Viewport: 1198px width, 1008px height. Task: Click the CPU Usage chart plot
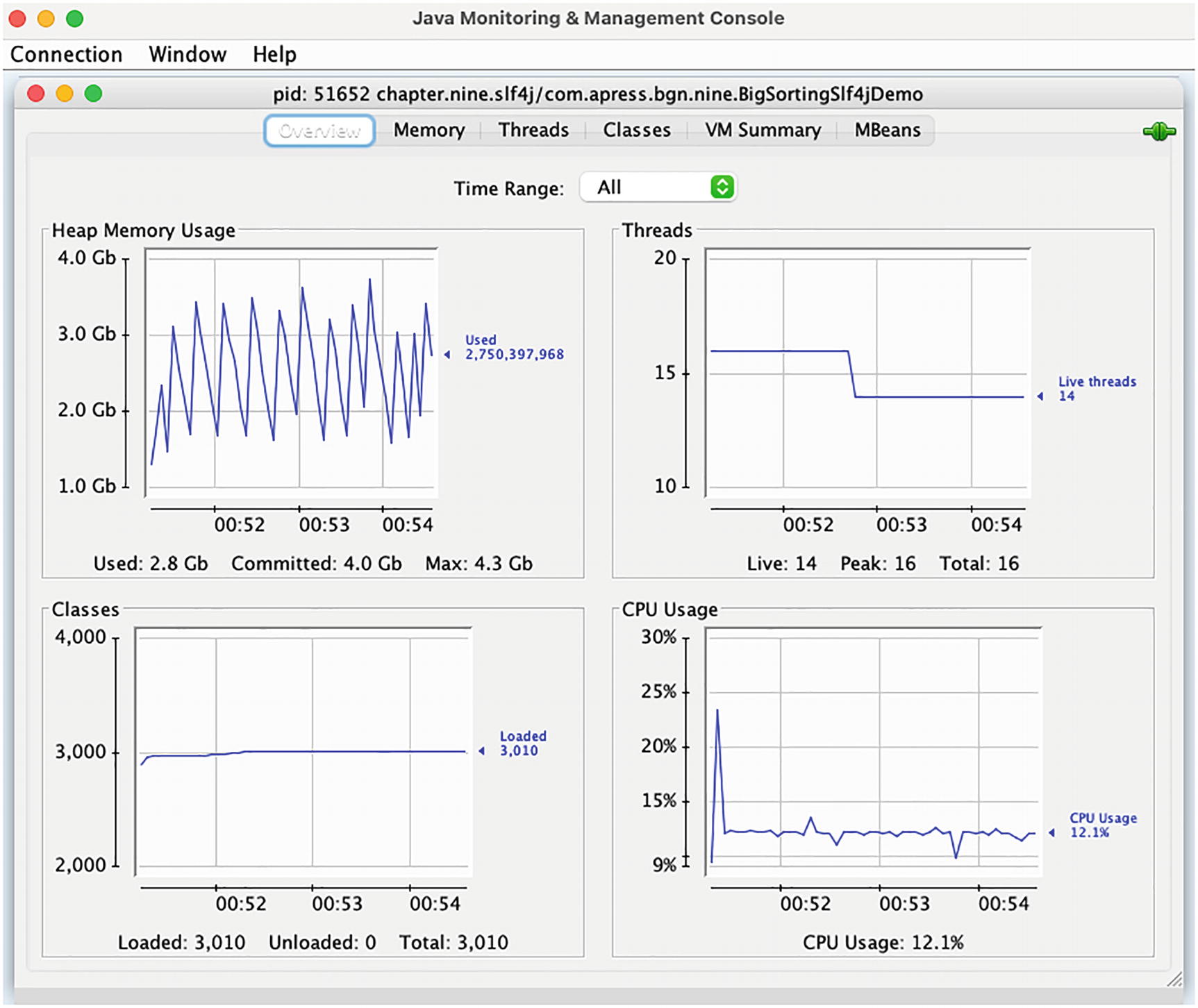coord(874,752)
